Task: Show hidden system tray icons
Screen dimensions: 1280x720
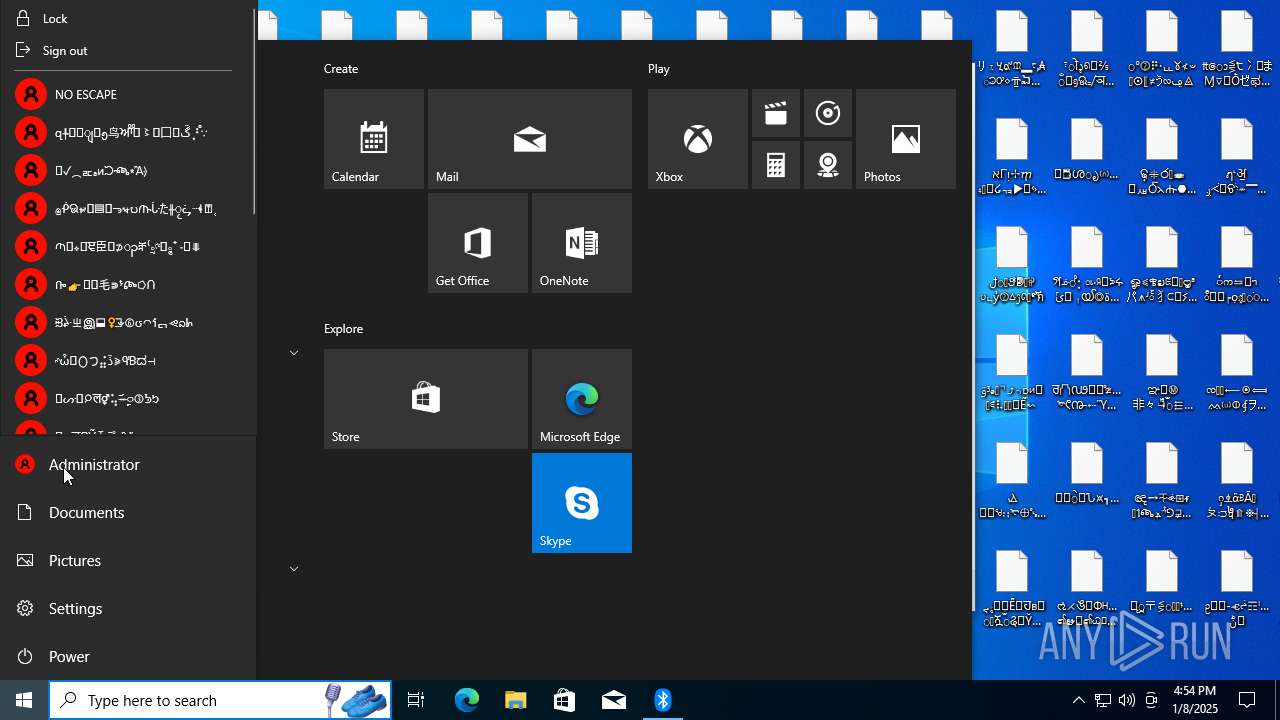Action: click(1079, 700)
